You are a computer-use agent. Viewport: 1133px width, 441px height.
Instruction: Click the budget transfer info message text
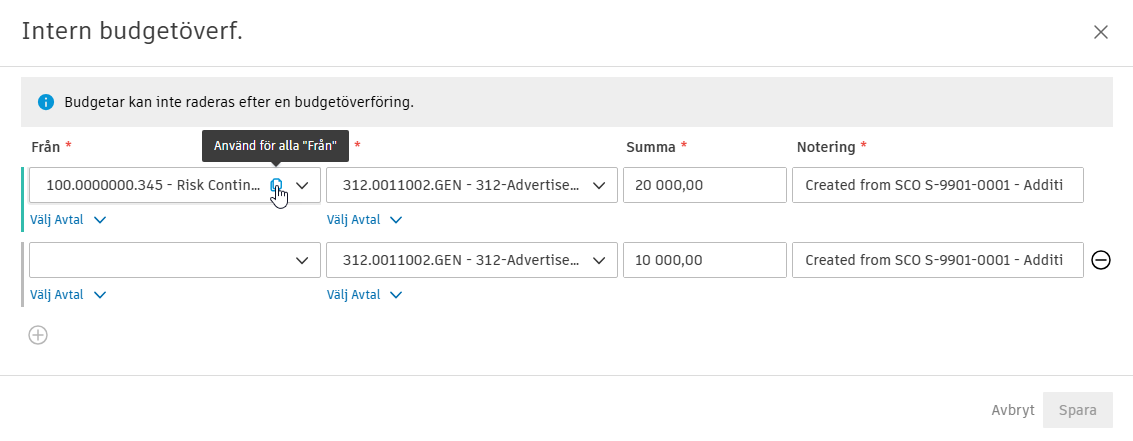point(239,102)
